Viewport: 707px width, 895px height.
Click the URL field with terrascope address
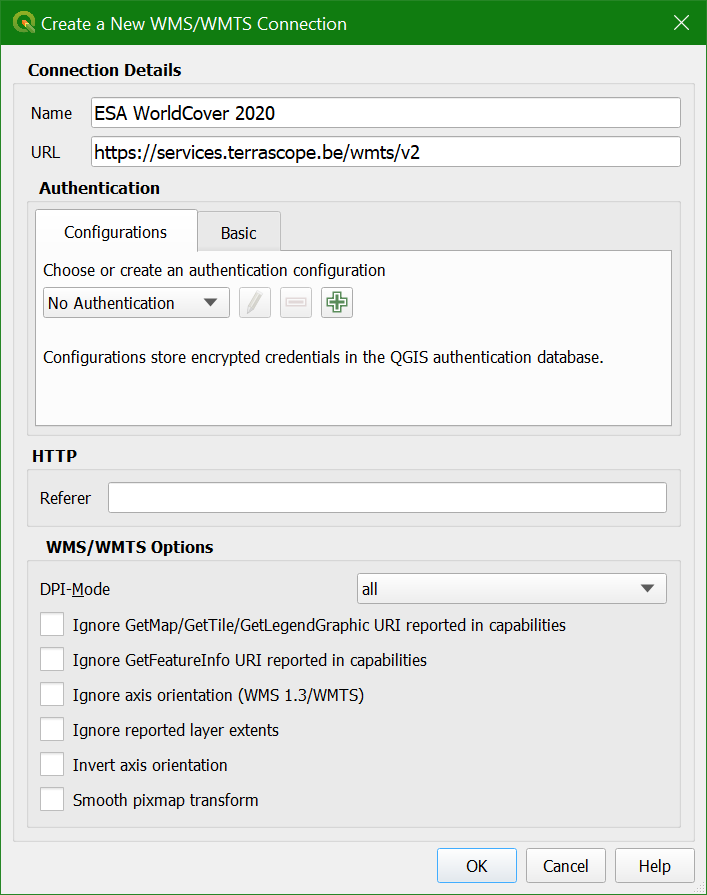[x=386, y=152]
